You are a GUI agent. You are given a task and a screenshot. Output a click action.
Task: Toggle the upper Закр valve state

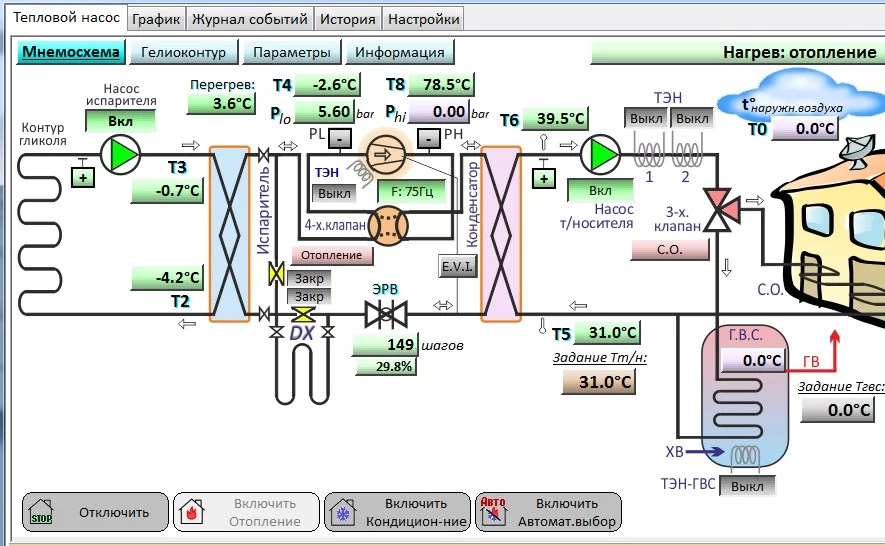(309, 278)
